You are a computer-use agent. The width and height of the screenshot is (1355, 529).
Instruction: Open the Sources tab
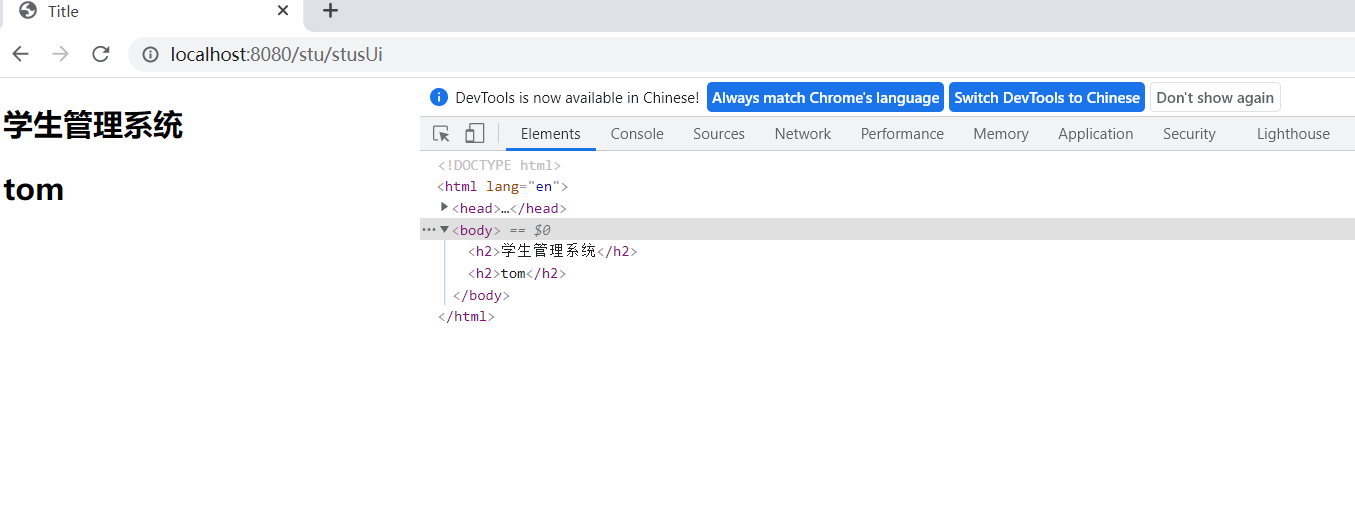click(x=719, y=134)
